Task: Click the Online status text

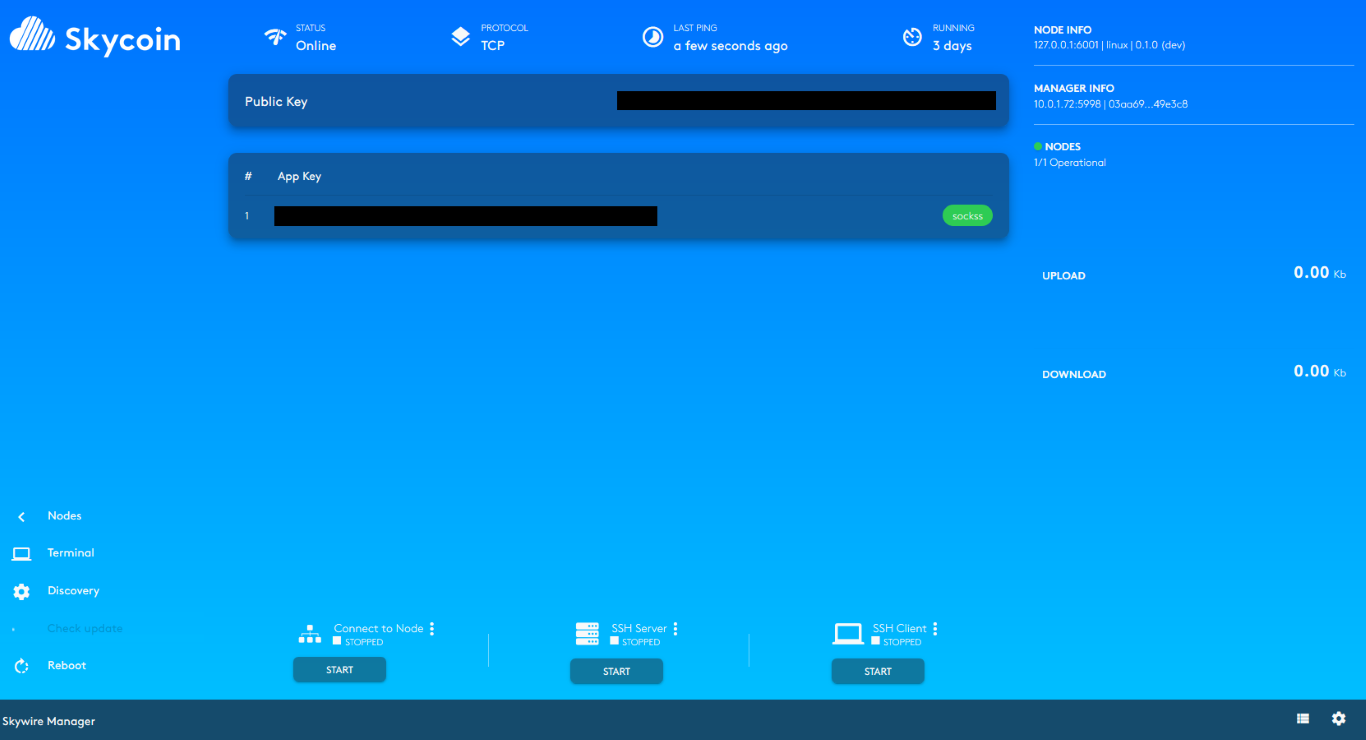Action: pos(316,46)
